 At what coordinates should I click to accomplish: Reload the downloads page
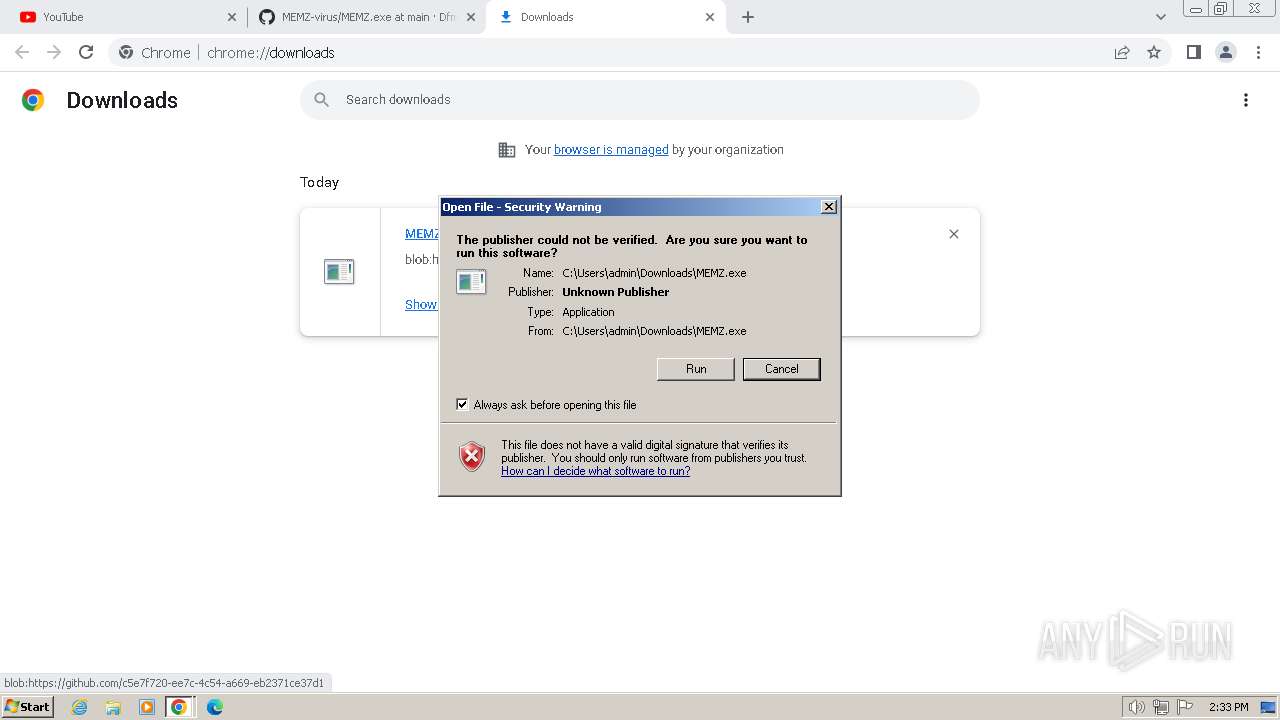point(86,52)
